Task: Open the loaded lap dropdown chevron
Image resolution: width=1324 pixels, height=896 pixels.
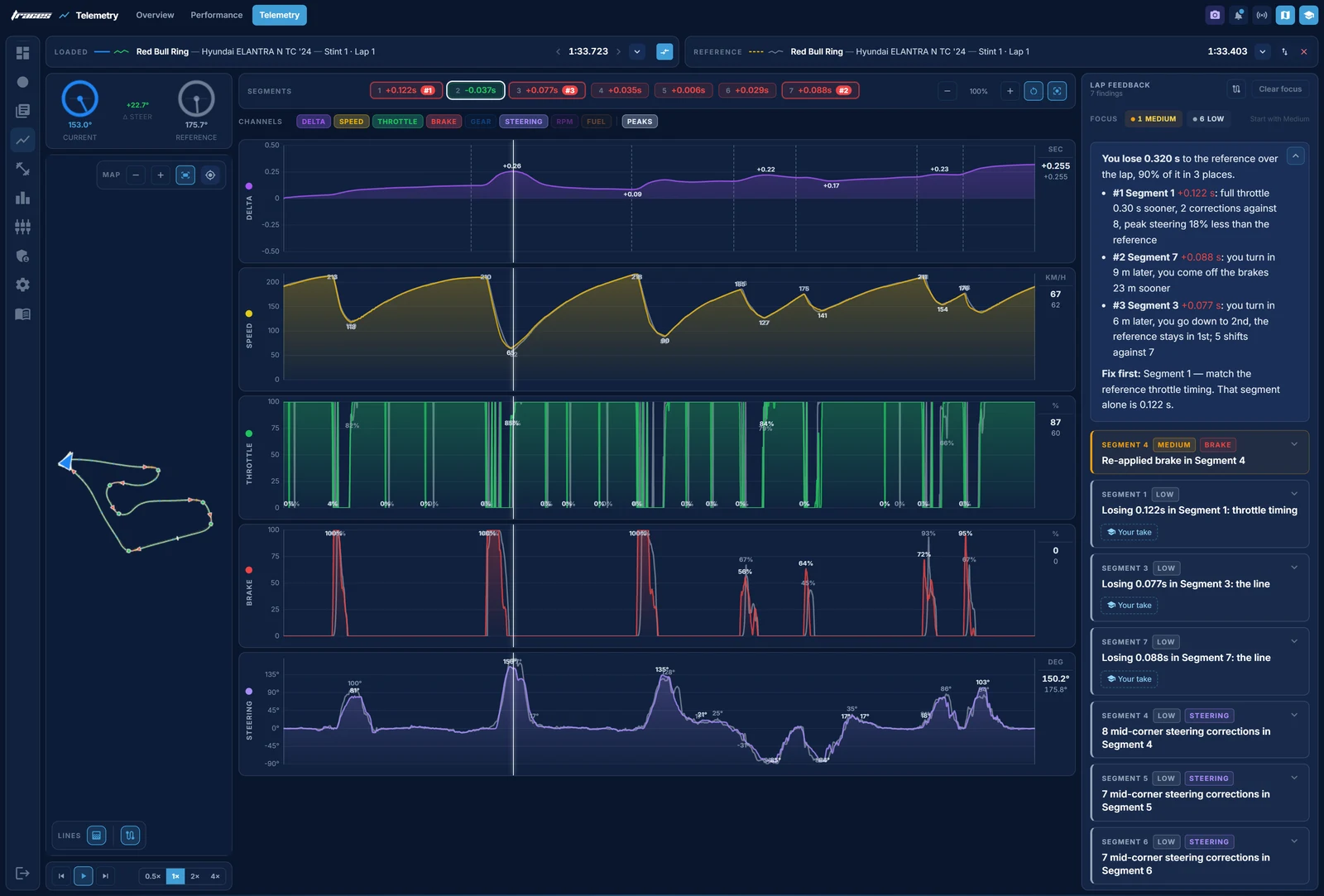Action: tap(637, 51)
